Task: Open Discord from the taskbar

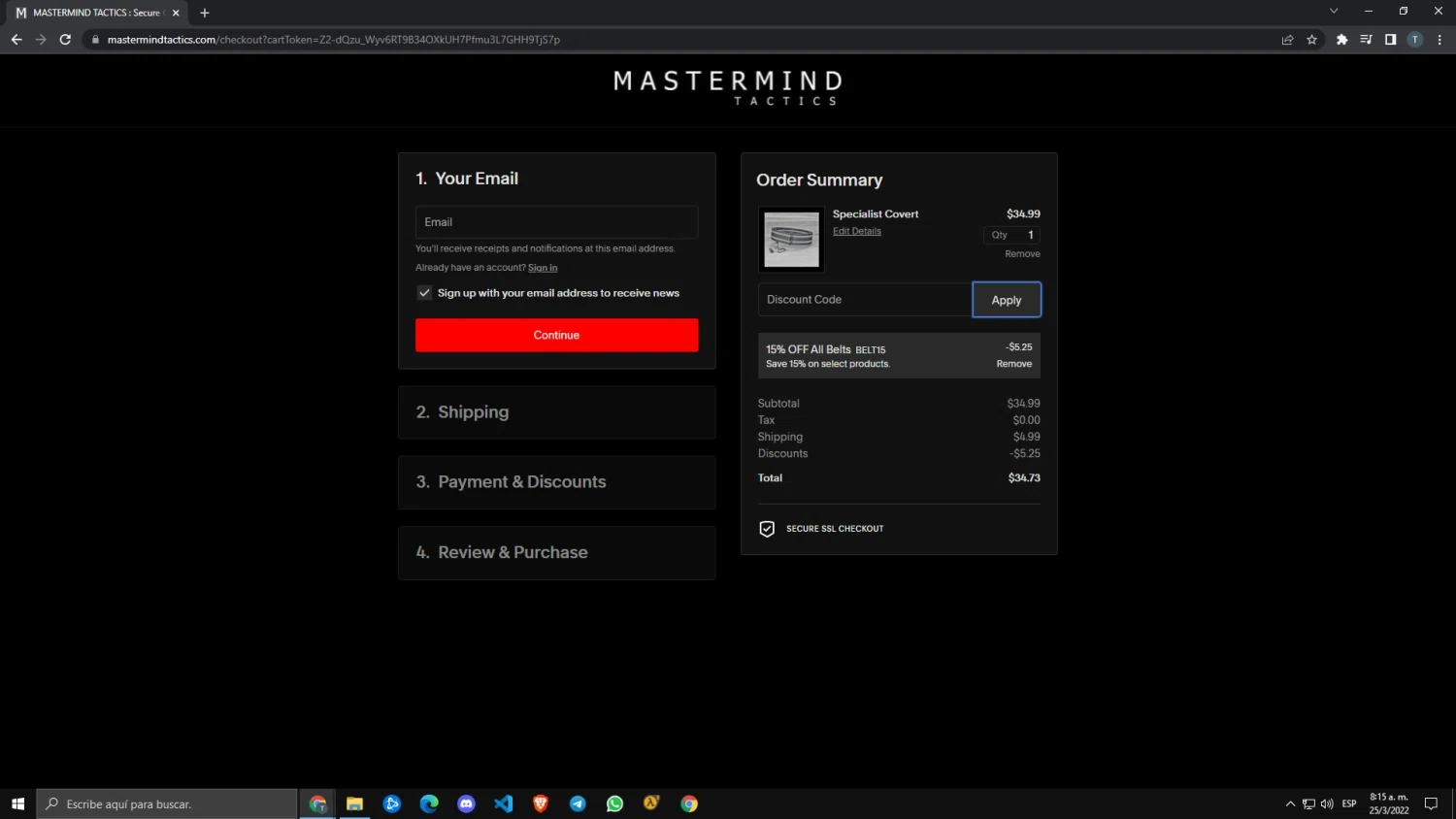Action: pyautogui.click(x=466, y=803)
